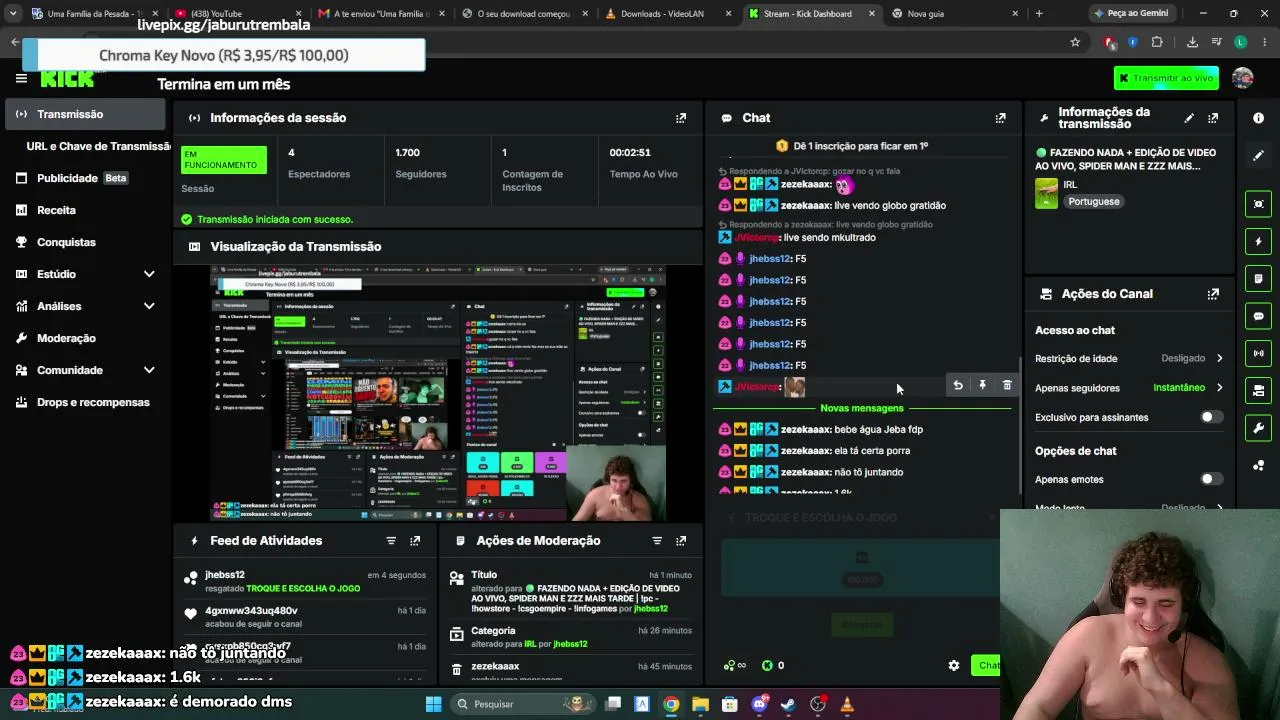The width and height of the screenshot is (1280, 720).
Task: Toggle the chat bubble widget in right sidebar
Action: (x=1258, y=316)
